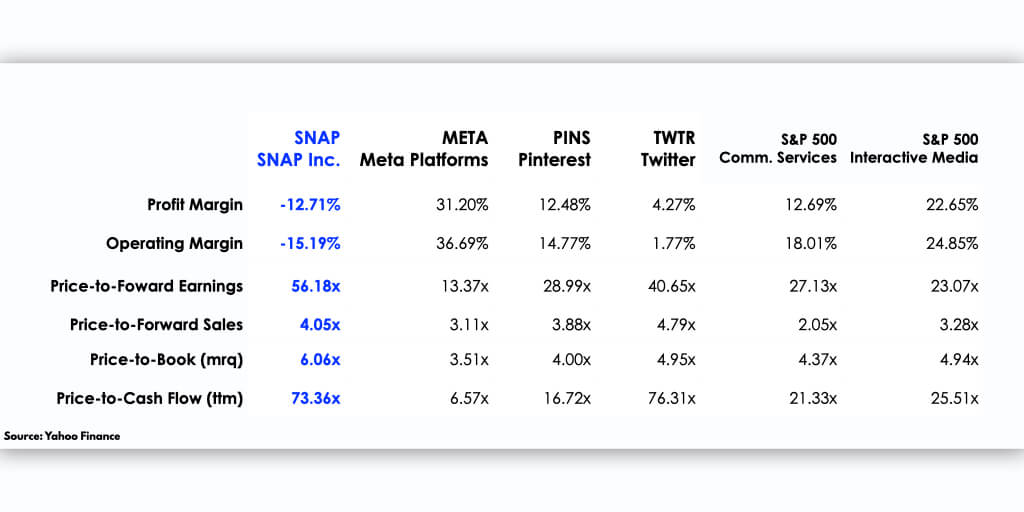1024x512 pixels.
Task: Select the META Meta Platforms column header
Action: tap(424, 149)
